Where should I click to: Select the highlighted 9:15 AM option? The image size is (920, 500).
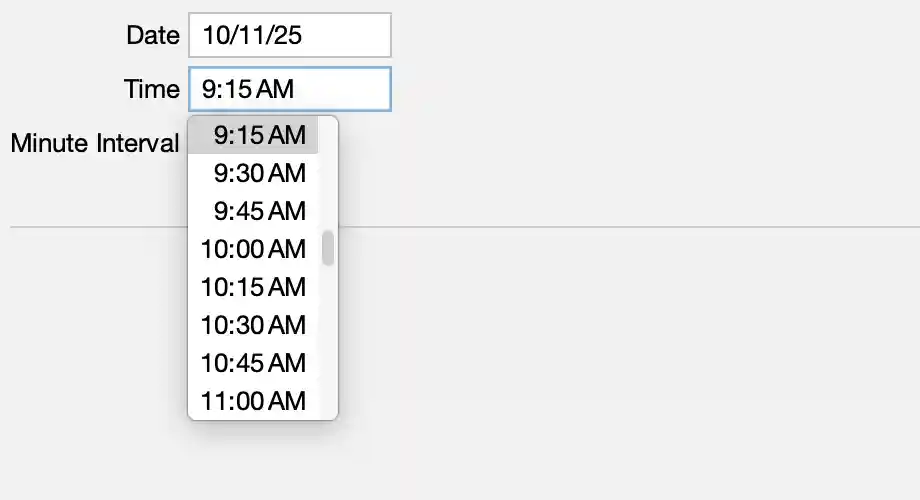259,135
